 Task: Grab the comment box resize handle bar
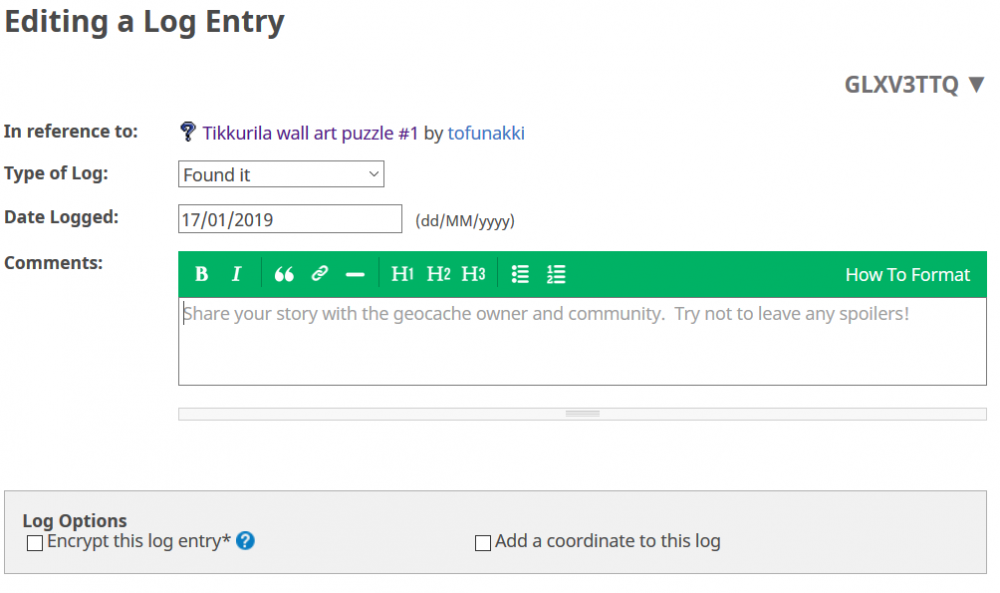pyautogui.click(x=582, y=414)
